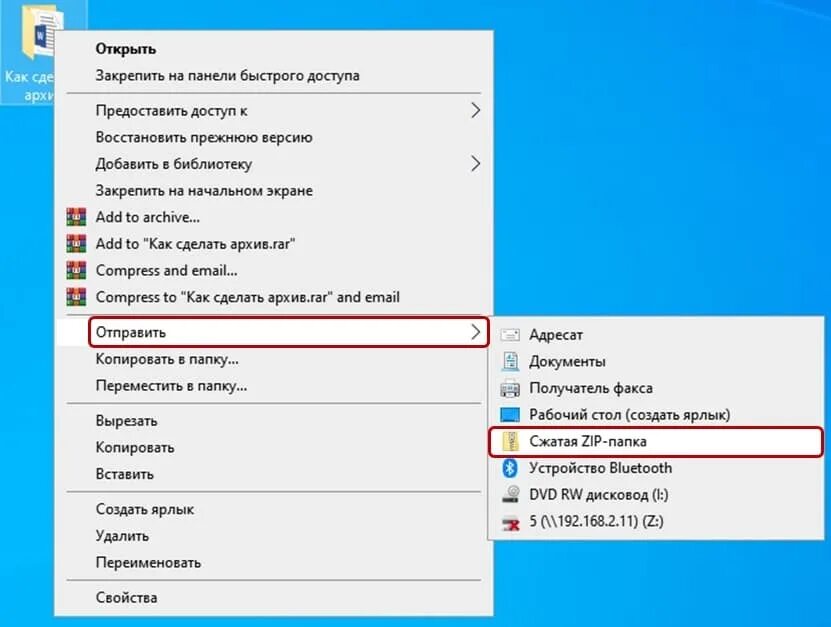Click the disconnected network drive Z: icon
The width and height of the screenshot is (831, 627).
[x=510, y=522]
